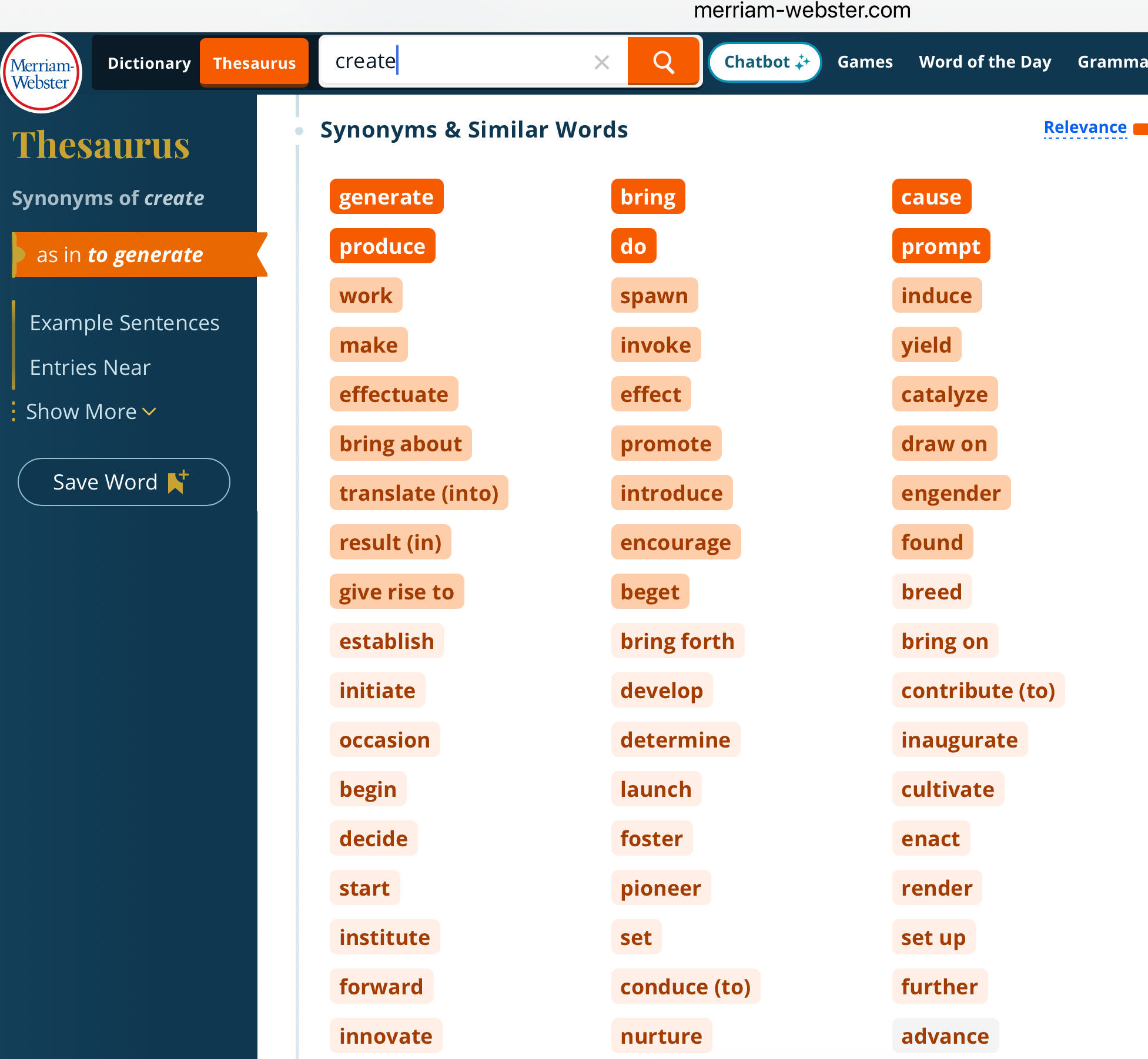Click the word 'bring forth'
1148x1059 pixels.
(x=677, y=641)
